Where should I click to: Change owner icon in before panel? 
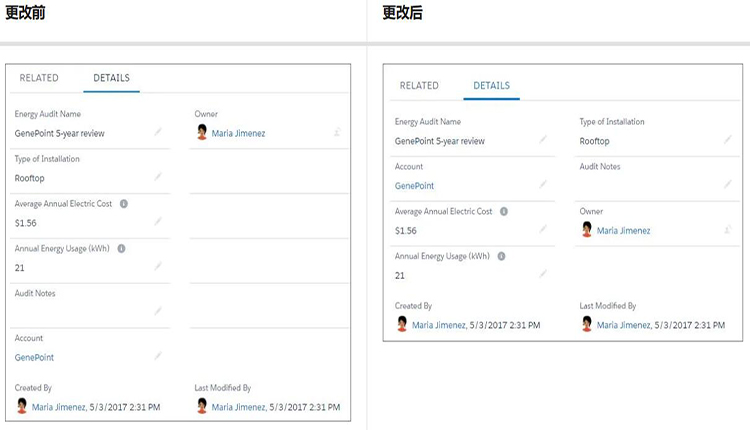pos(337,132)
